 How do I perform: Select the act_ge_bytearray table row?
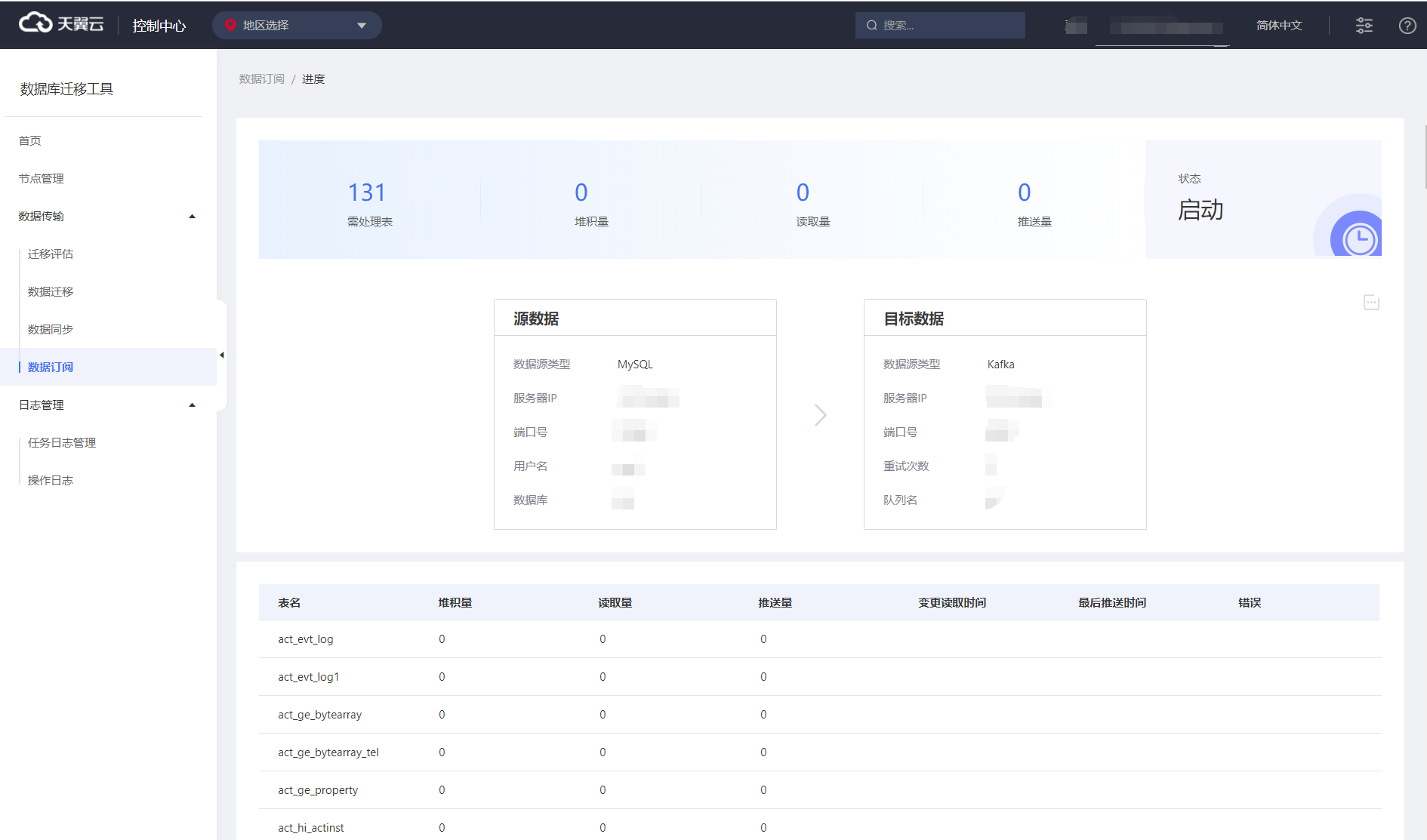[819, 715]
